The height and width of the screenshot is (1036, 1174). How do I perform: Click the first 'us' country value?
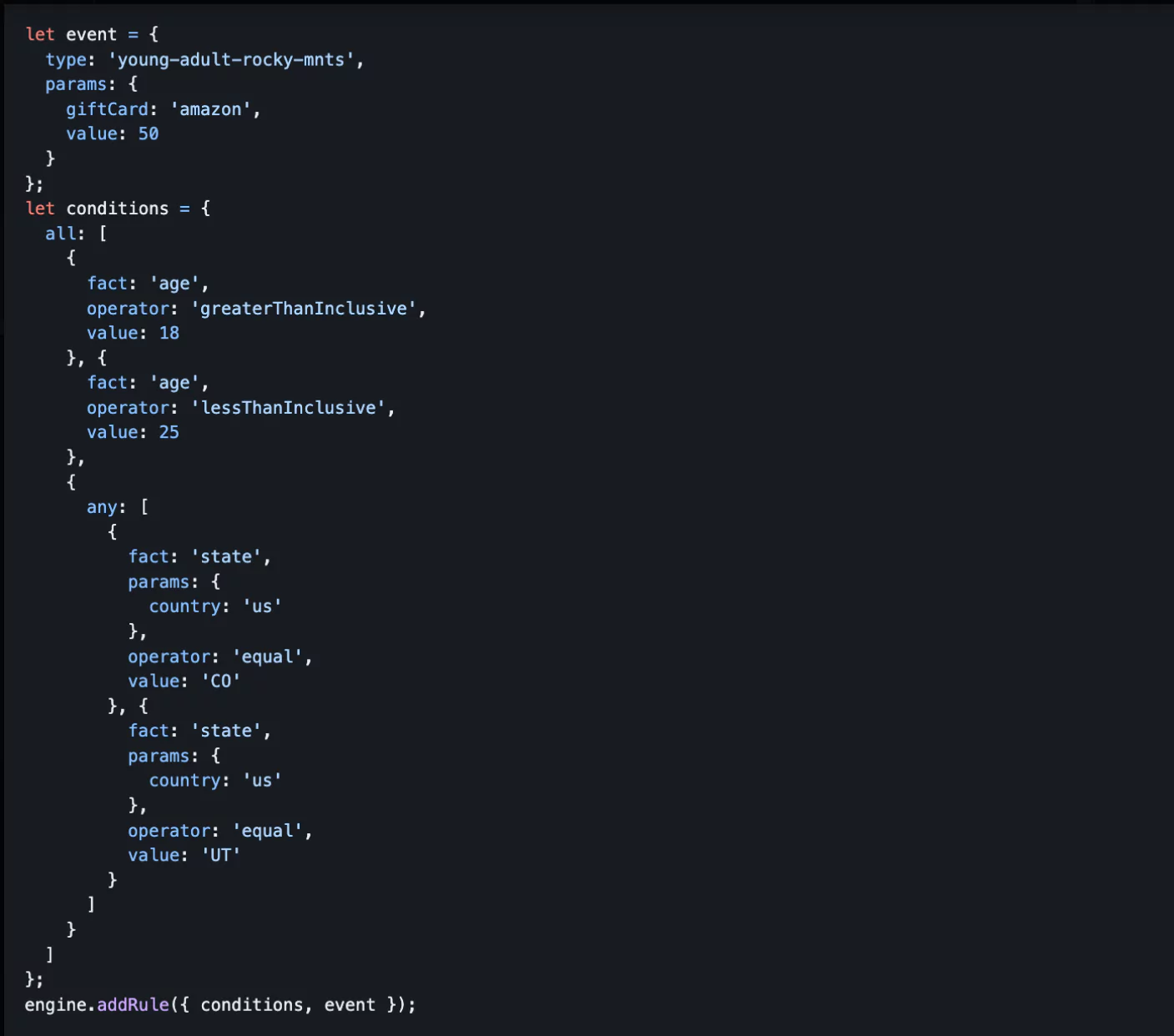(x=262, y=606)
